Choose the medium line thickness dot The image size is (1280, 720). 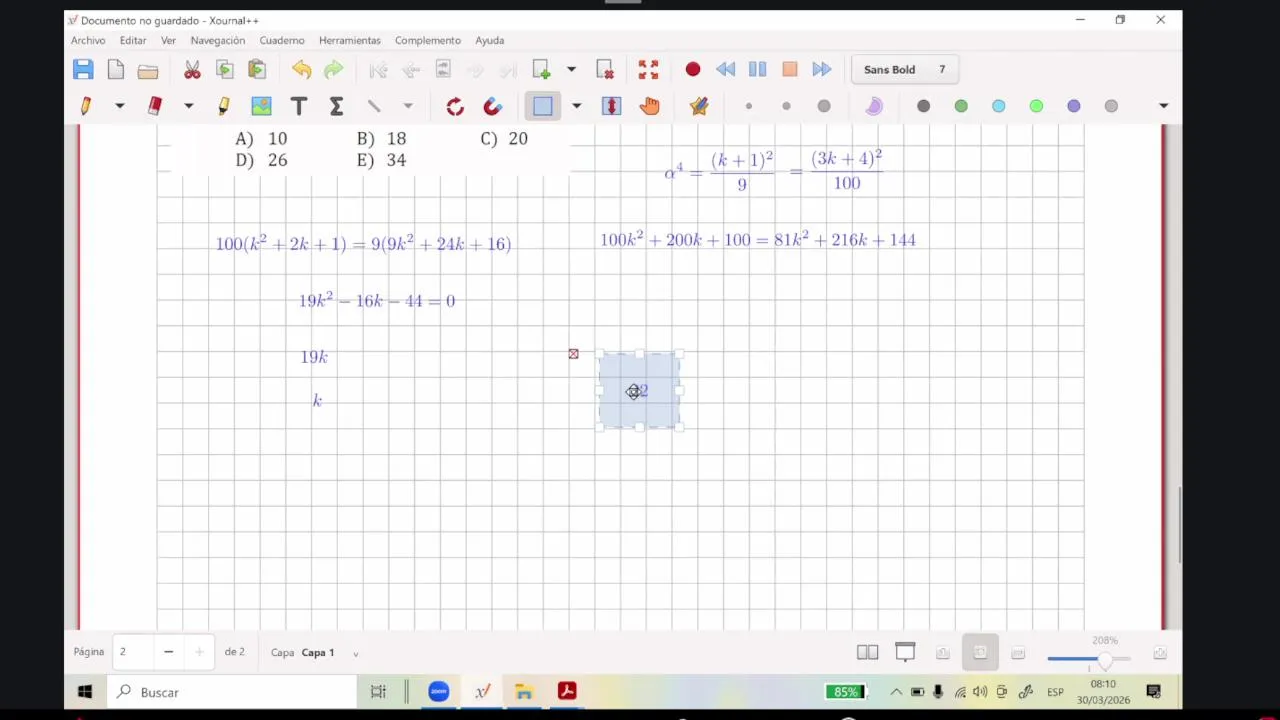pos(786,106)
